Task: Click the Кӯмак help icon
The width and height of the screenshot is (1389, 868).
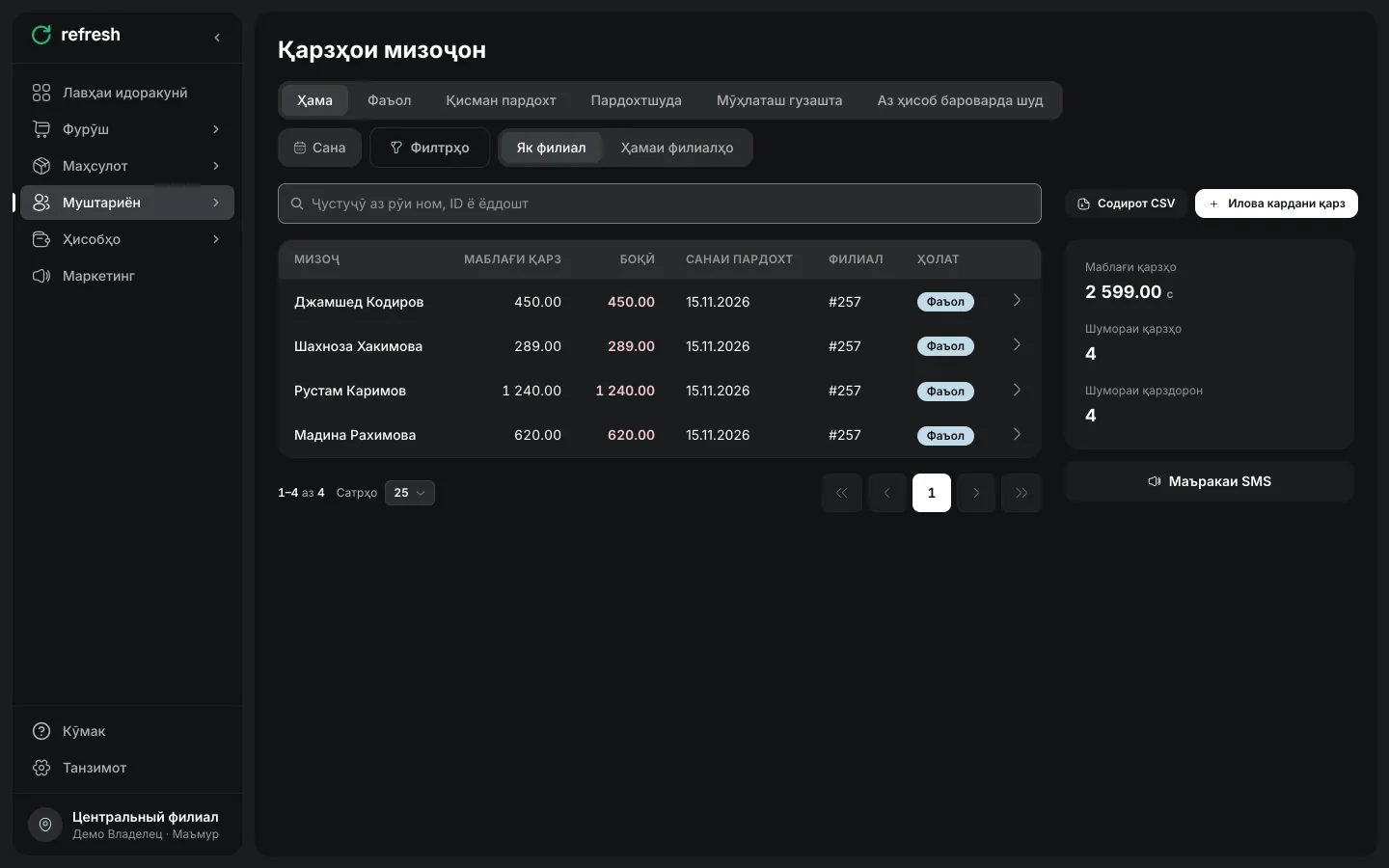Action: pyautogui.click(x=41, y=731)
